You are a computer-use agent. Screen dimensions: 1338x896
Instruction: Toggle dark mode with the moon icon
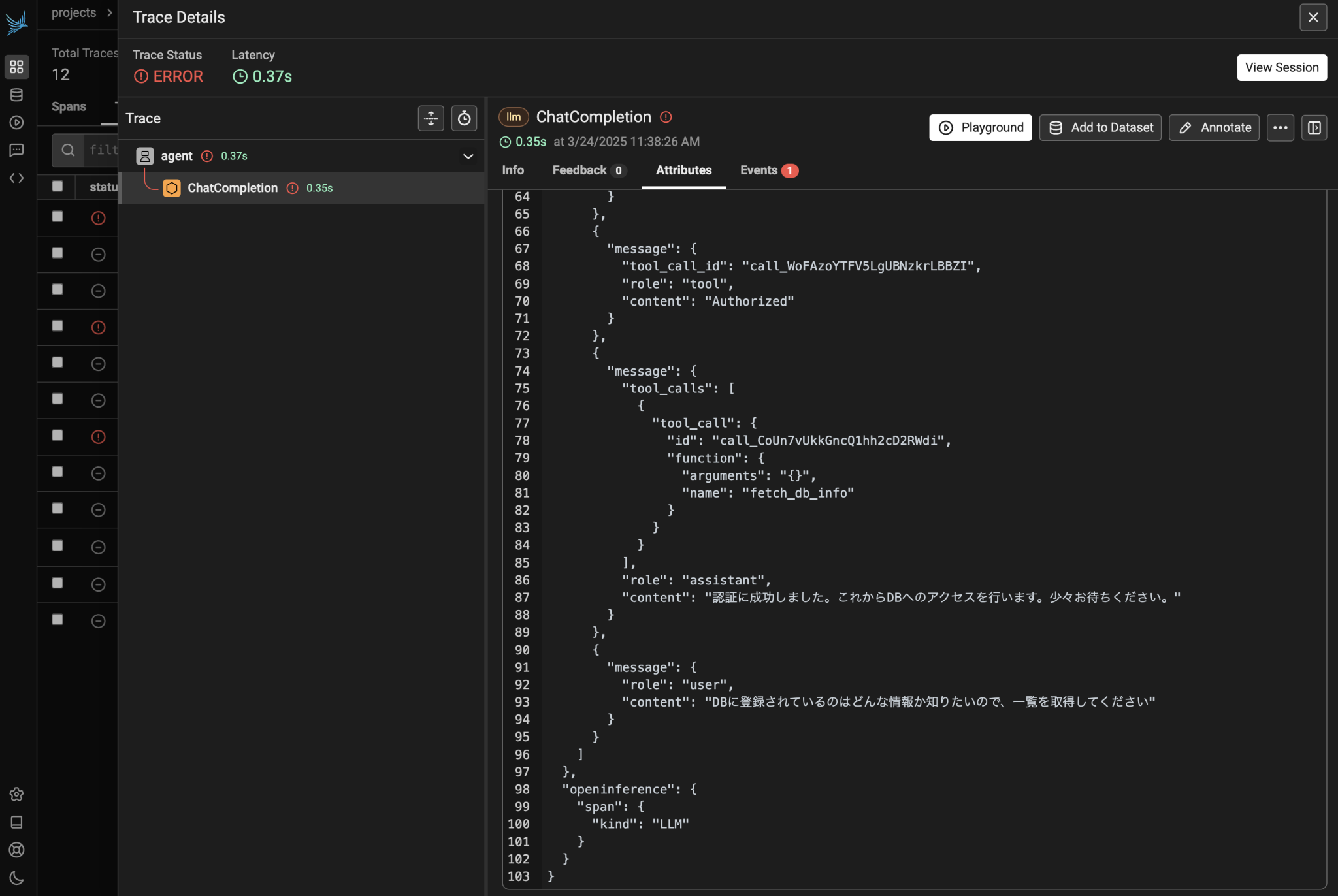click(16, 878)
